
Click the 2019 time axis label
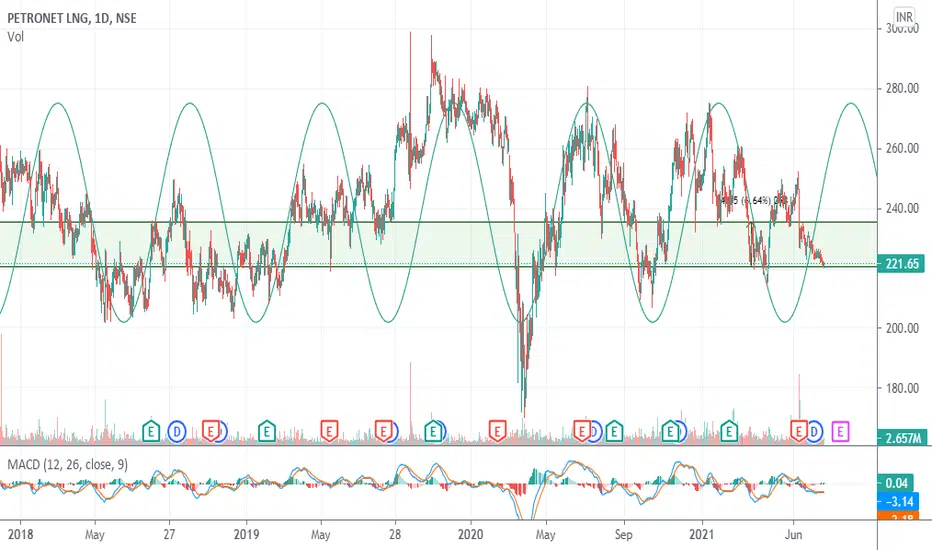coord(246,535)
